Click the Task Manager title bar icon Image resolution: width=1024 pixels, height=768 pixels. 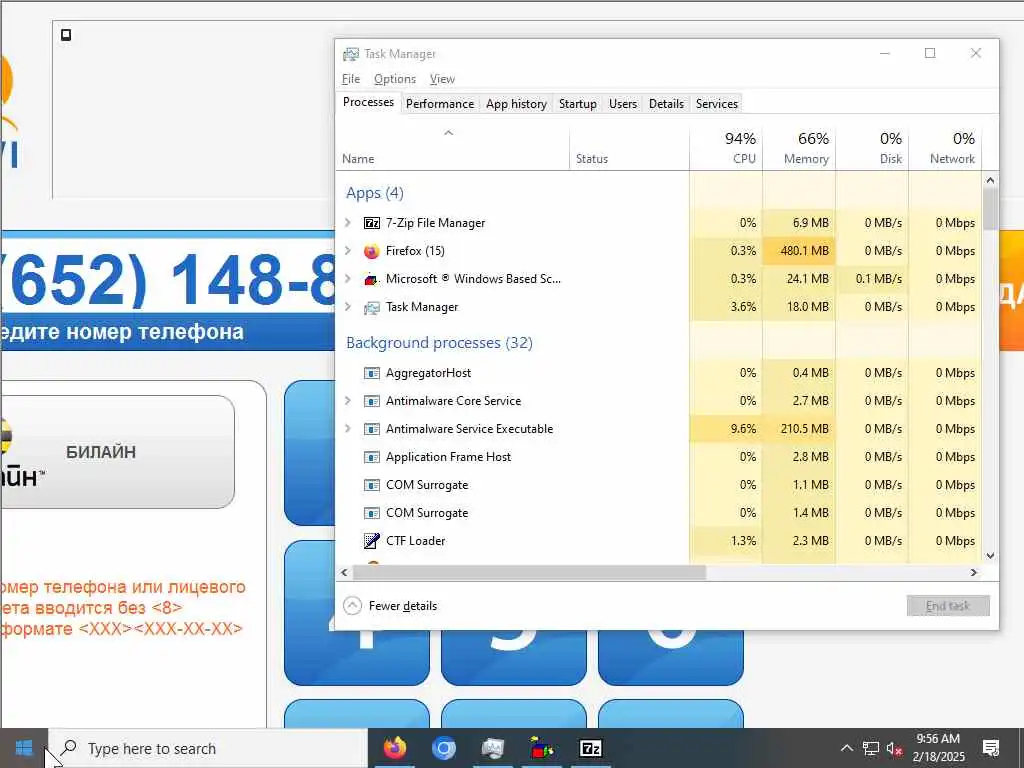coord(351,54)
